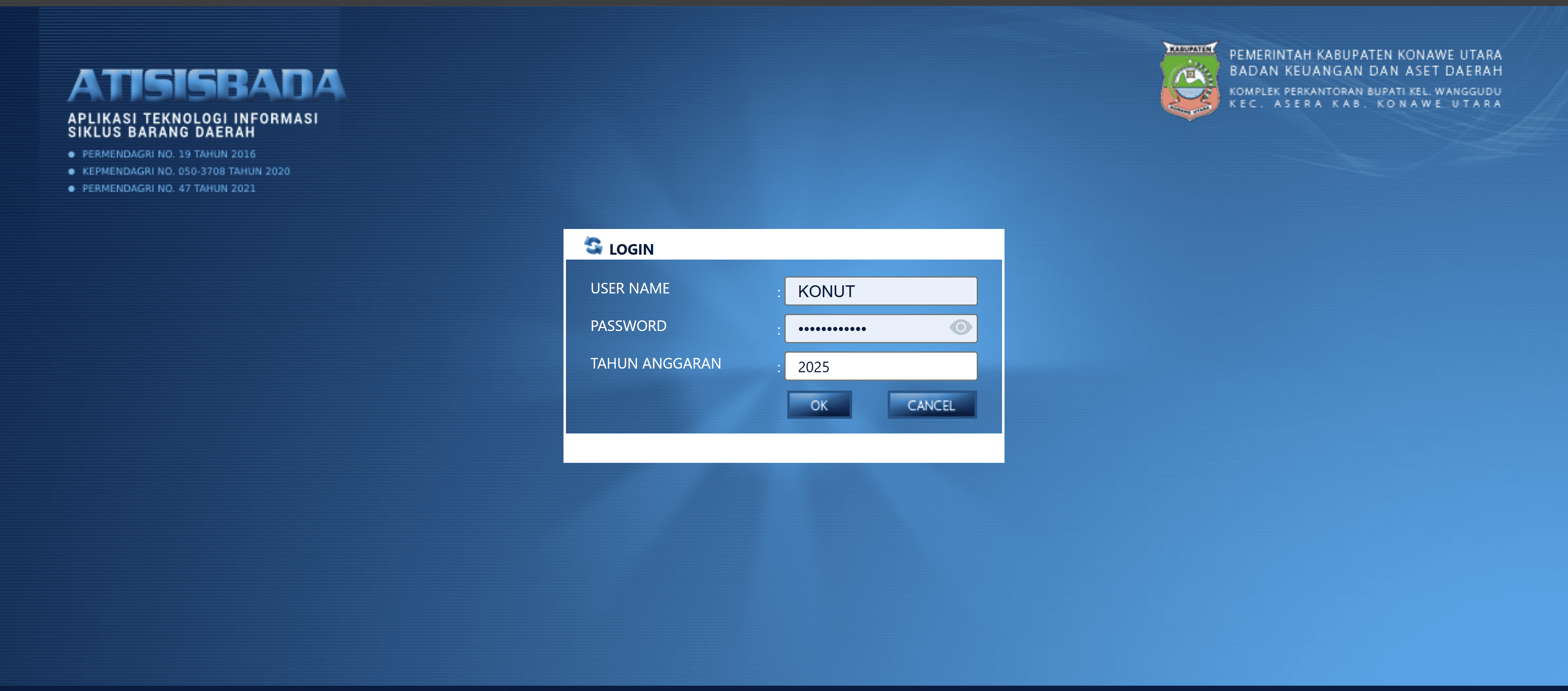The height and width of the screenshot is (691, 1568).
Task: Click the TAHUN ANGGARAN label
Action: (655, 364)
